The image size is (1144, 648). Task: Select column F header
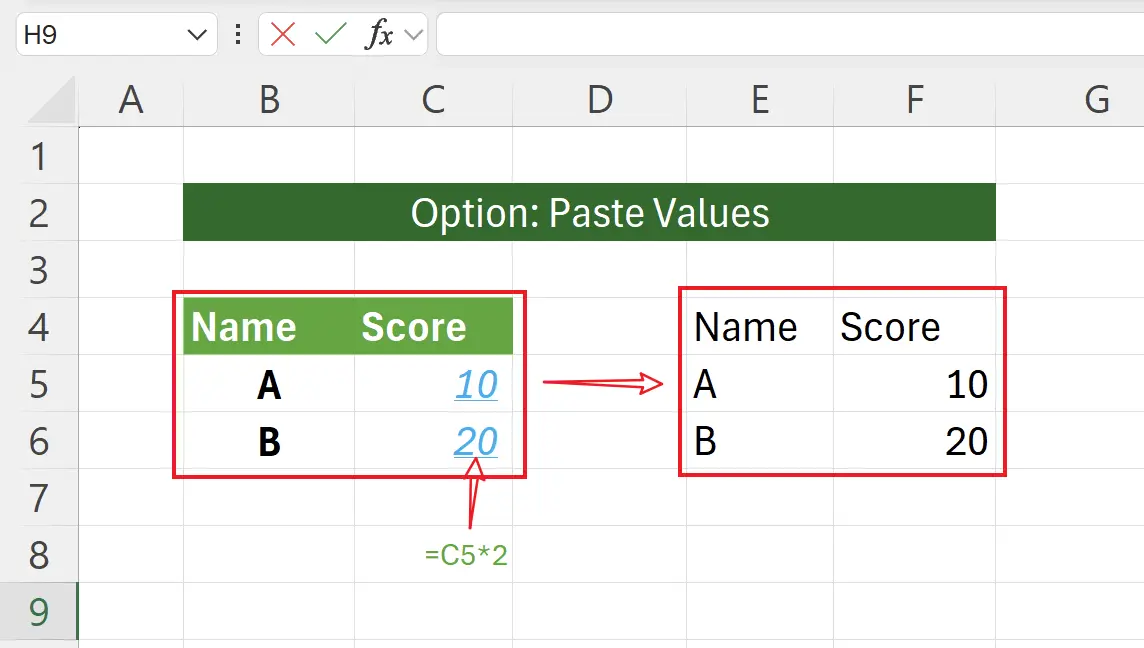[913, 100]
